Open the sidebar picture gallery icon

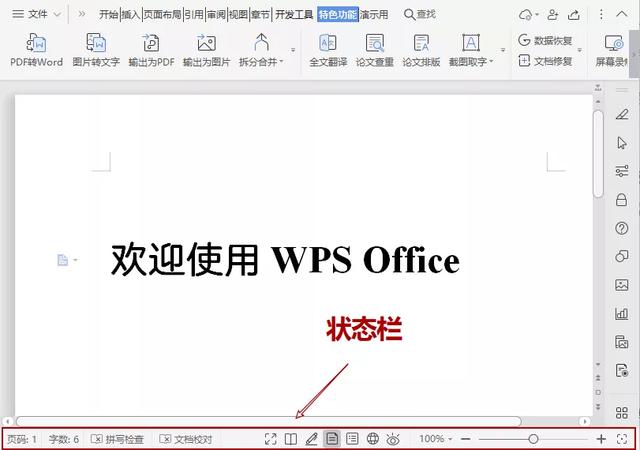[622, 285]
